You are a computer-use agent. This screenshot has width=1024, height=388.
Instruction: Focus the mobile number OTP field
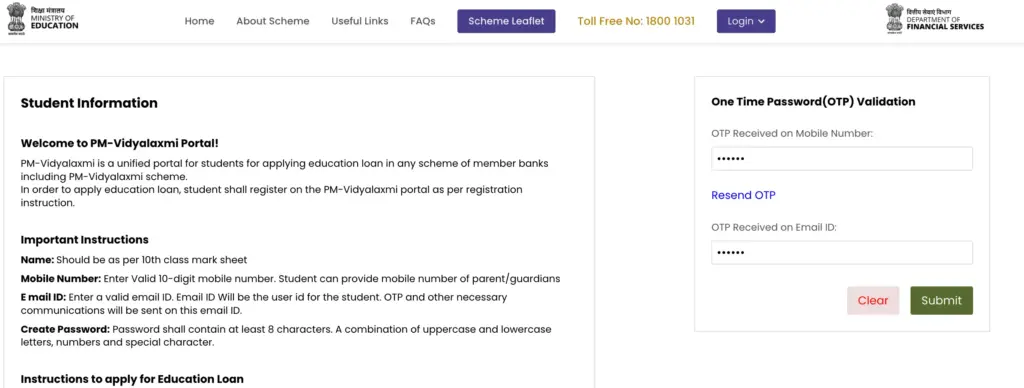point(842,159)
